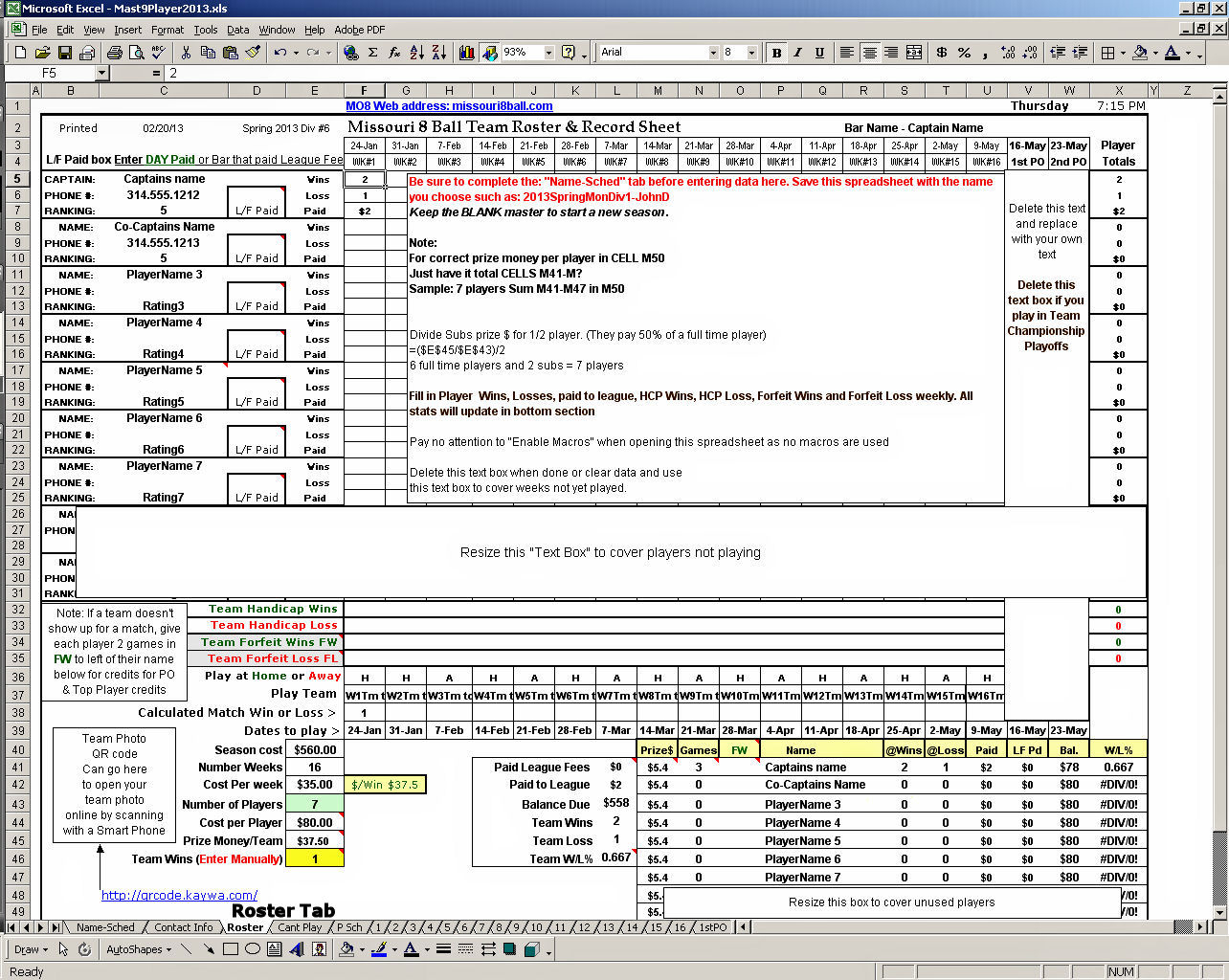
Task: Select the AutoSum icon
Action: point(372,53)
